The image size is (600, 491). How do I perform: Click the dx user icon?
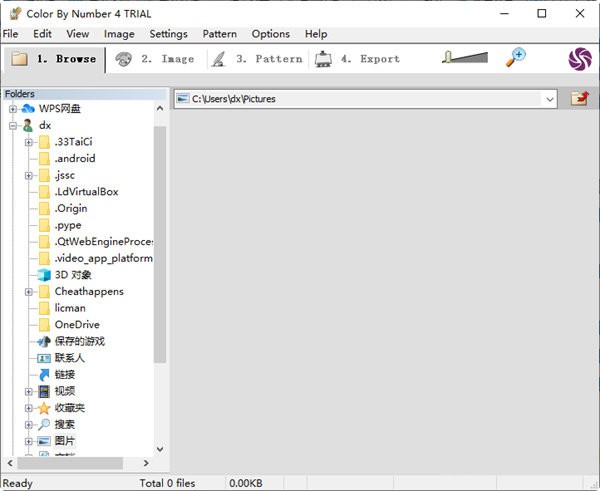coord(27,125)
